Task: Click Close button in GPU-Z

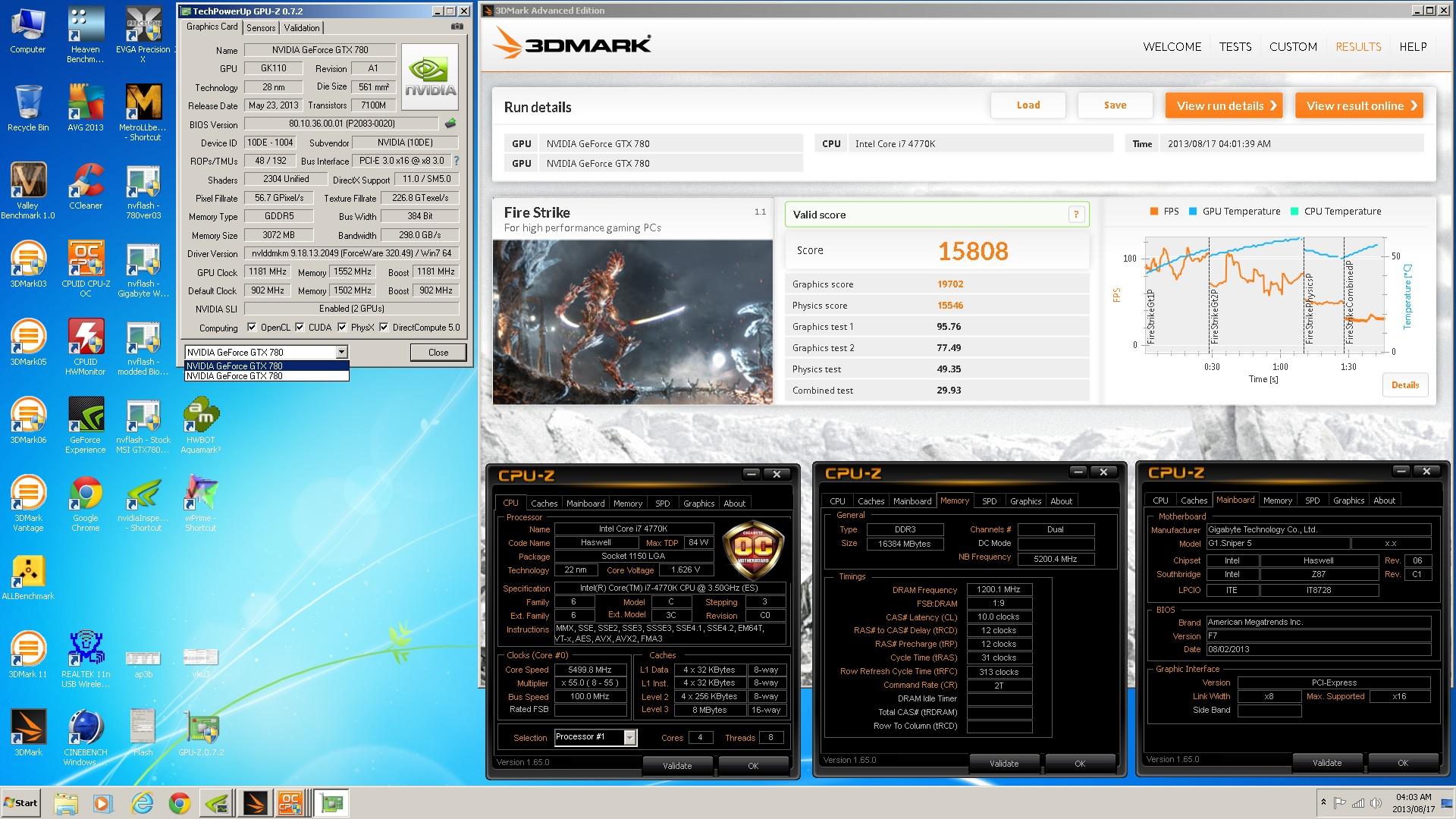Action: coord(438,352)
